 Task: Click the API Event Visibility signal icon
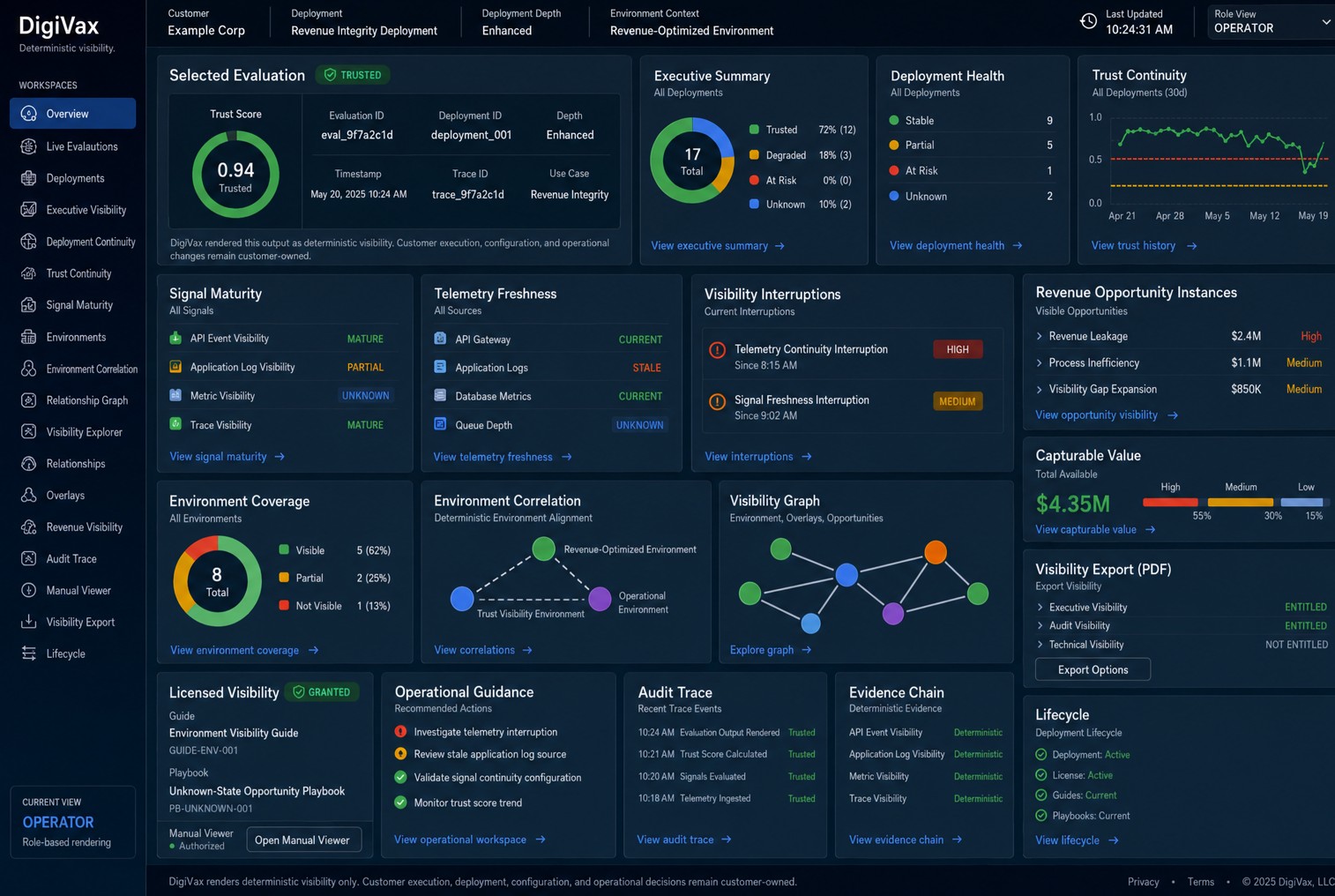click(x=175, y=338)
